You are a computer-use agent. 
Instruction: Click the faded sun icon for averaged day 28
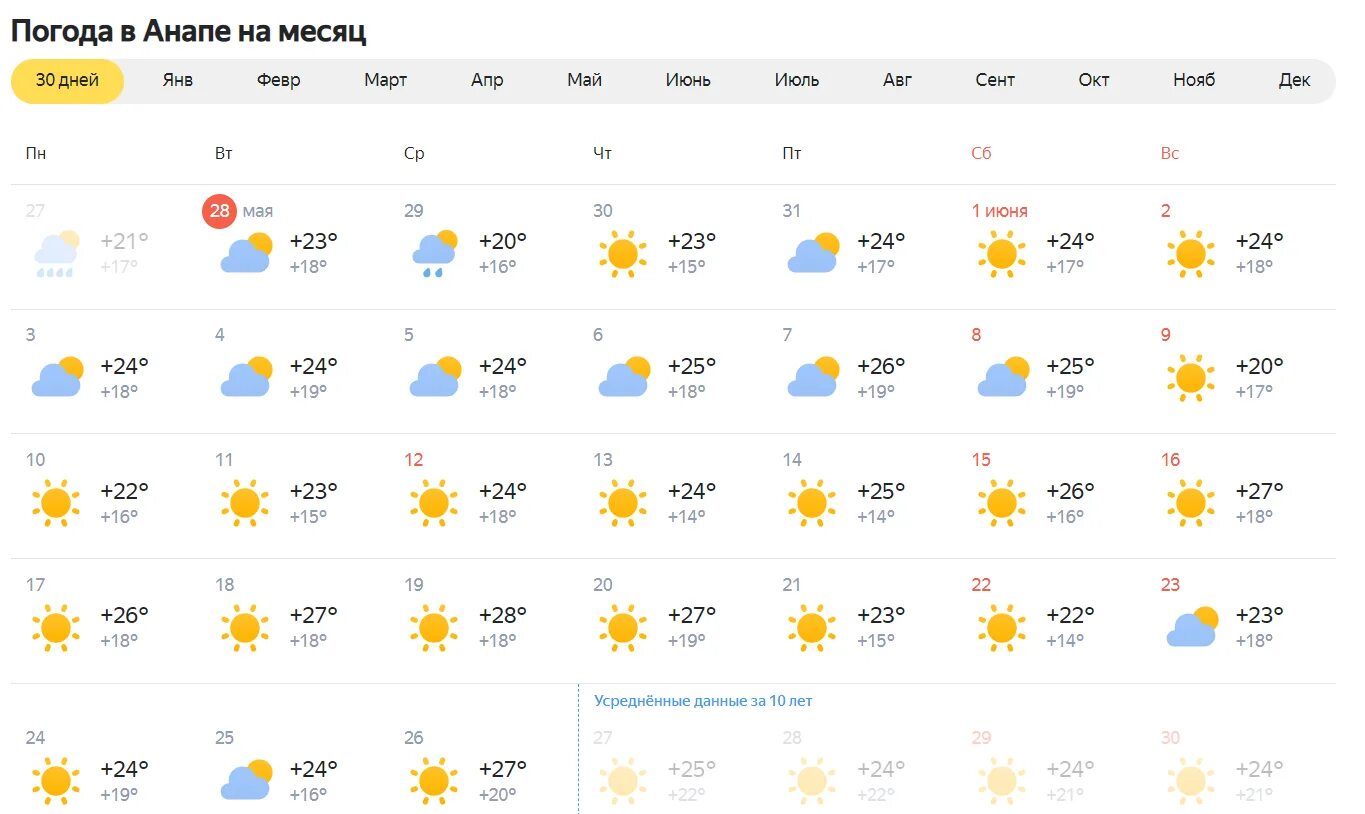[x=812, y=781]
